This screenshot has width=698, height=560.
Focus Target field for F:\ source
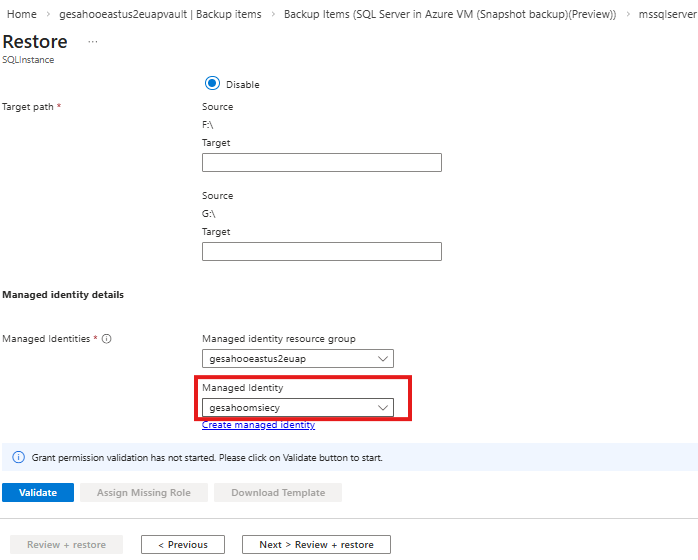322,162
